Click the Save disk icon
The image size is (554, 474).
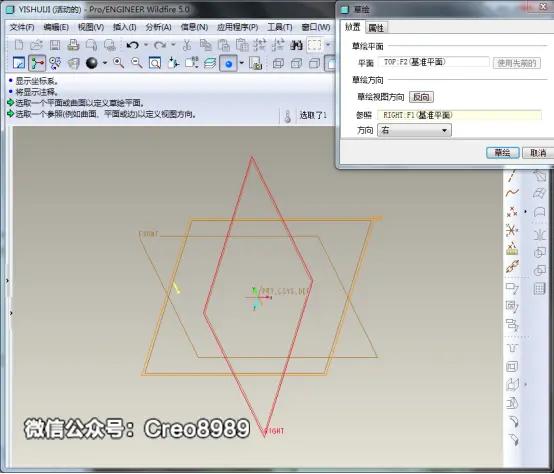[x=55, y=45]
